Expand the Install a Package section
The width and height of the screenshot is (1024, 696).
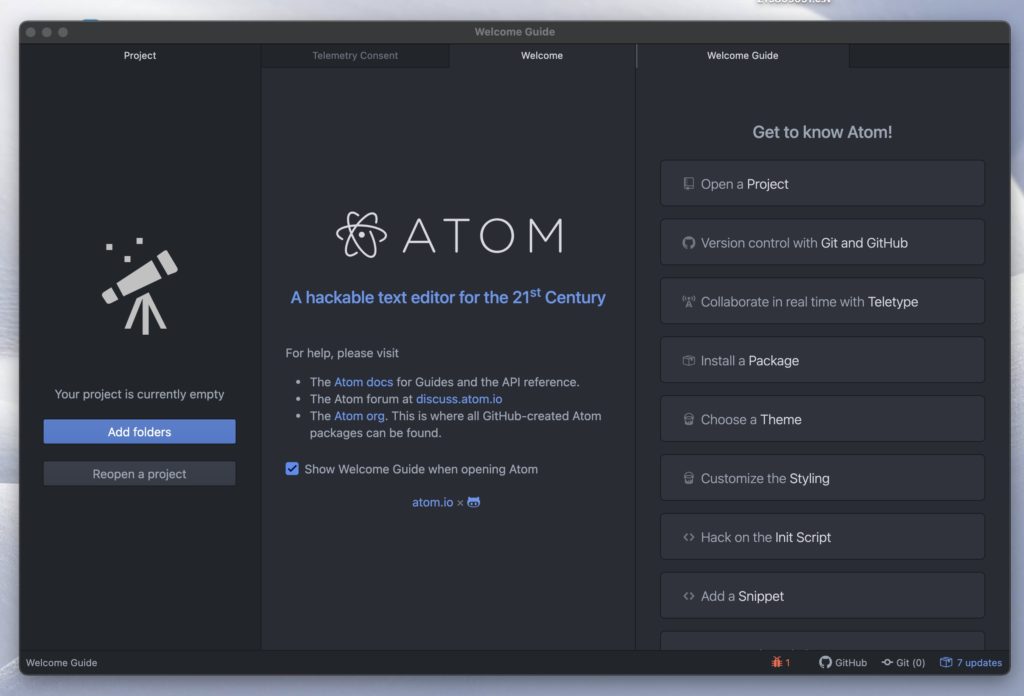pos(822,360)
